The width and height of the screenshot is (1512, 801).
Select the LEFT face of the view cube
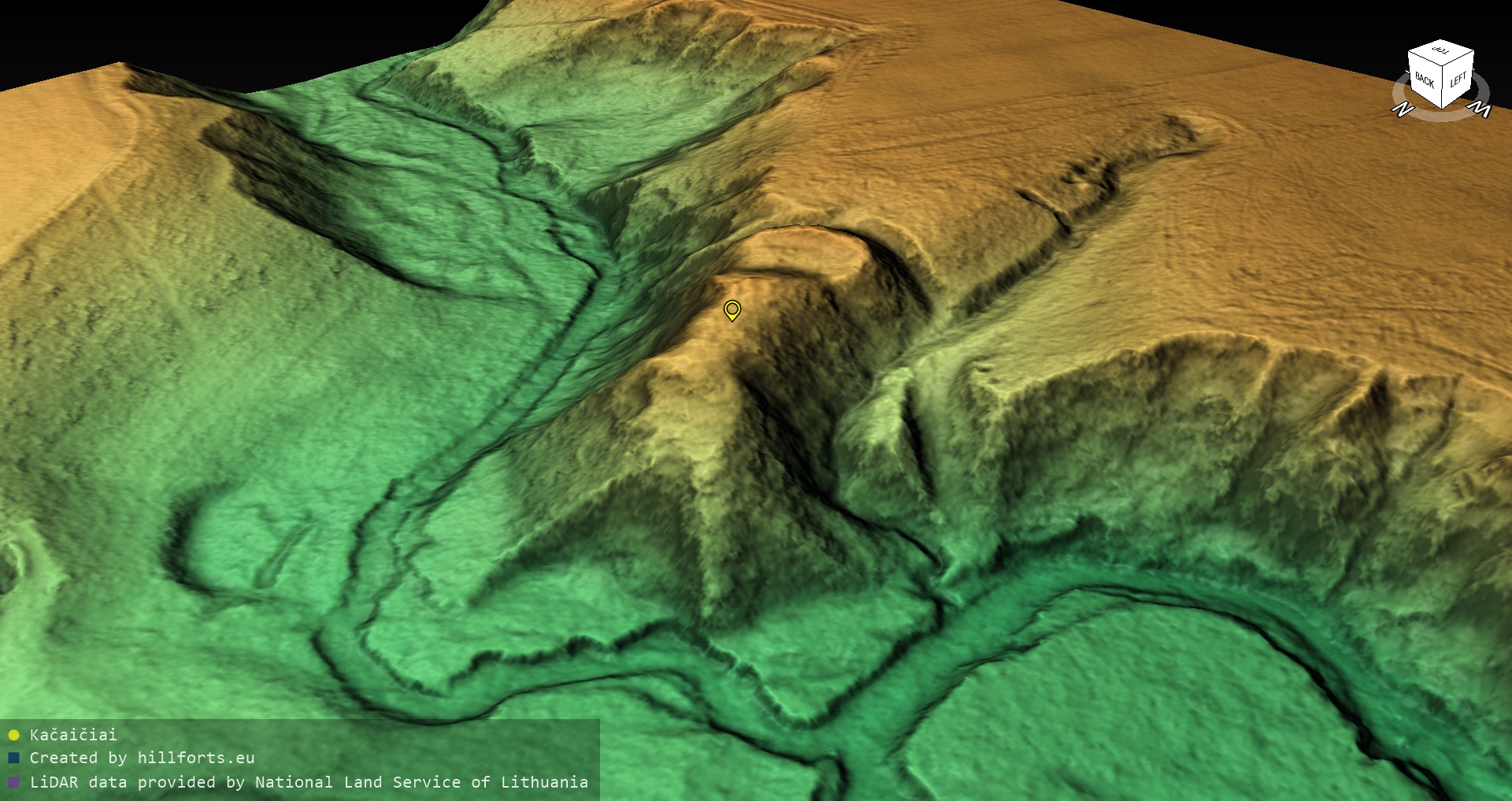pos(1458,80)
